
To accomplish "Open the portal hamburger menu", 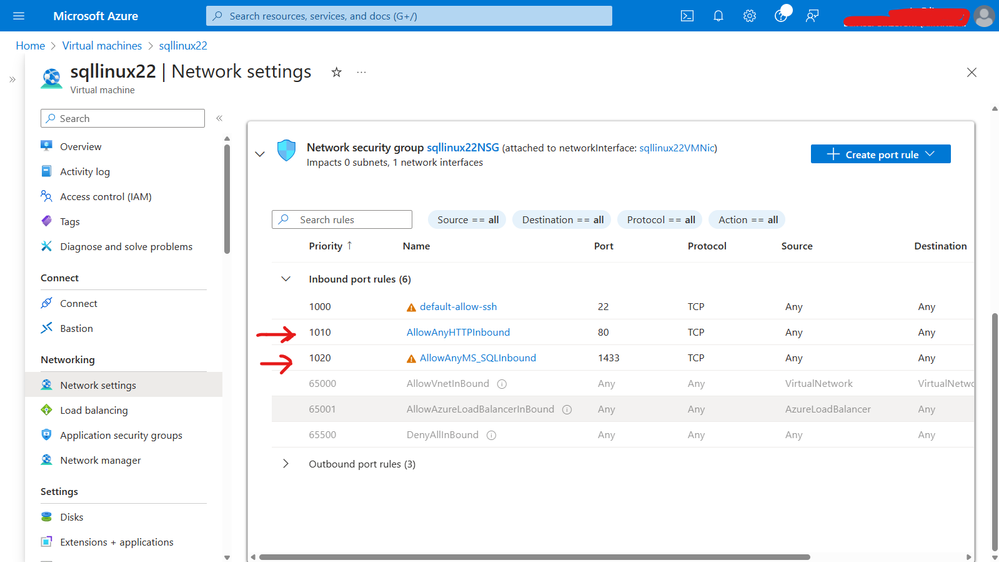I will [x=18, y=16].
